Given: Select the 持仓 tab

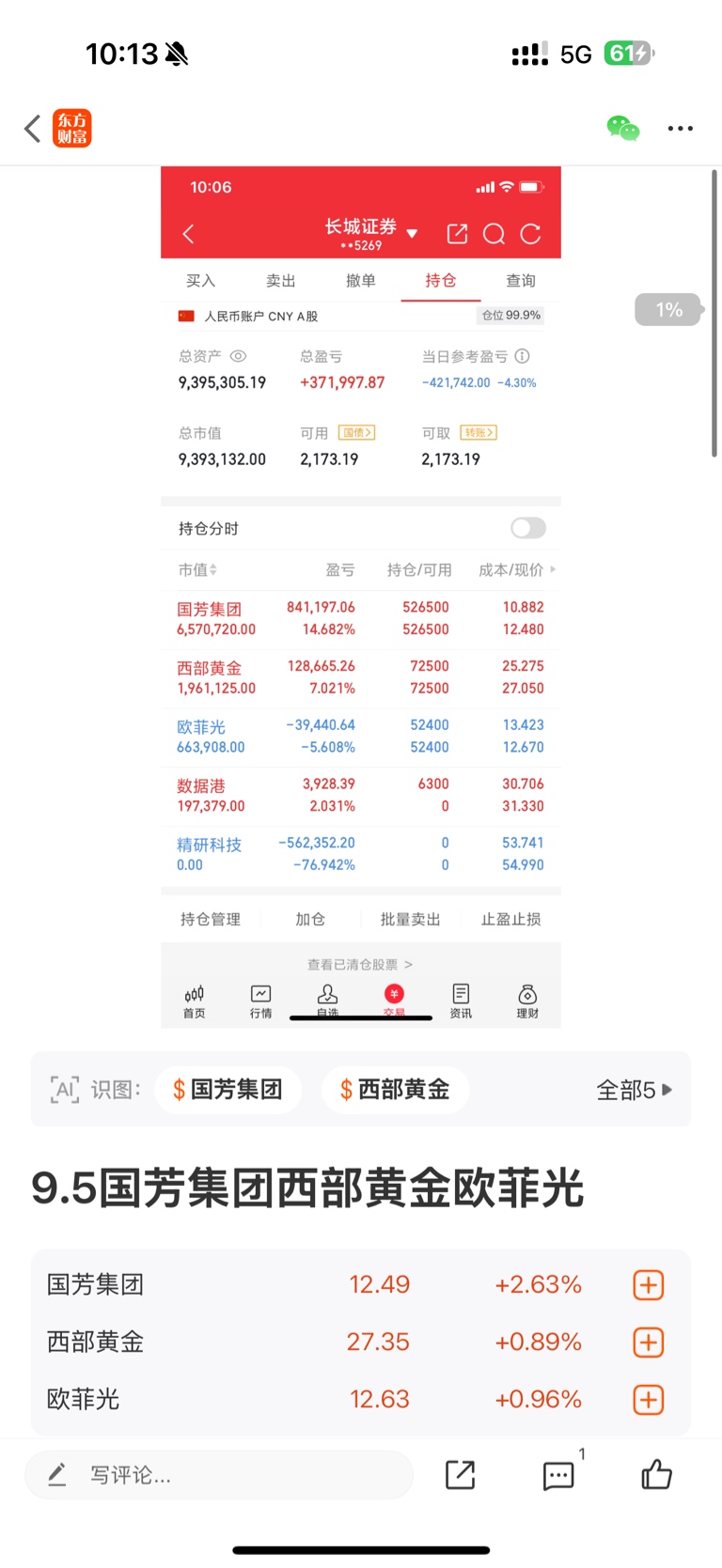Looking at the screenshot, I should (x=440, y=281).
